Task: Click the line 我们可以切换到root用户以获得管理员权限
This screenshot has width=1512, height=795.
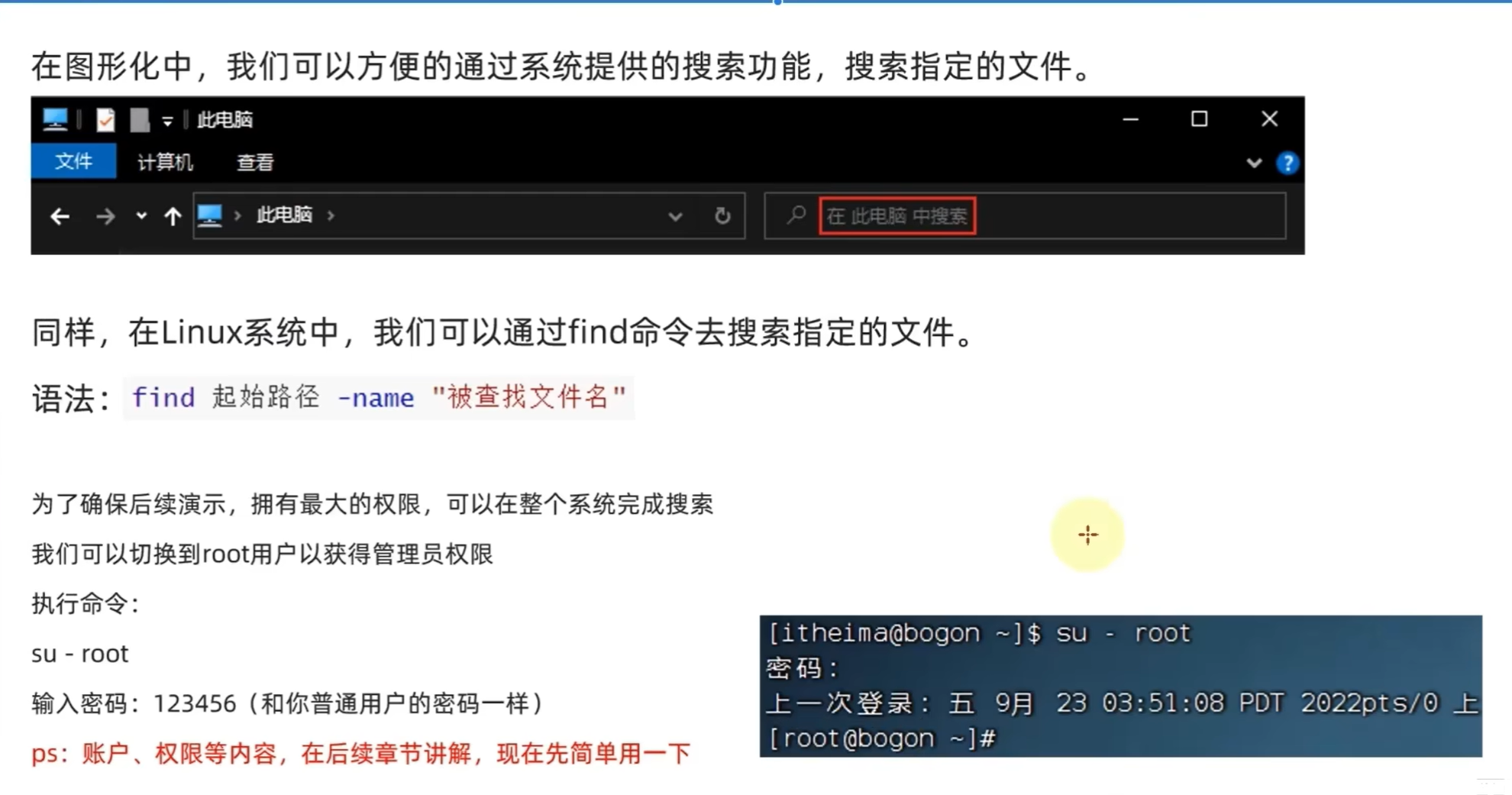Action: tap(263, 554)
